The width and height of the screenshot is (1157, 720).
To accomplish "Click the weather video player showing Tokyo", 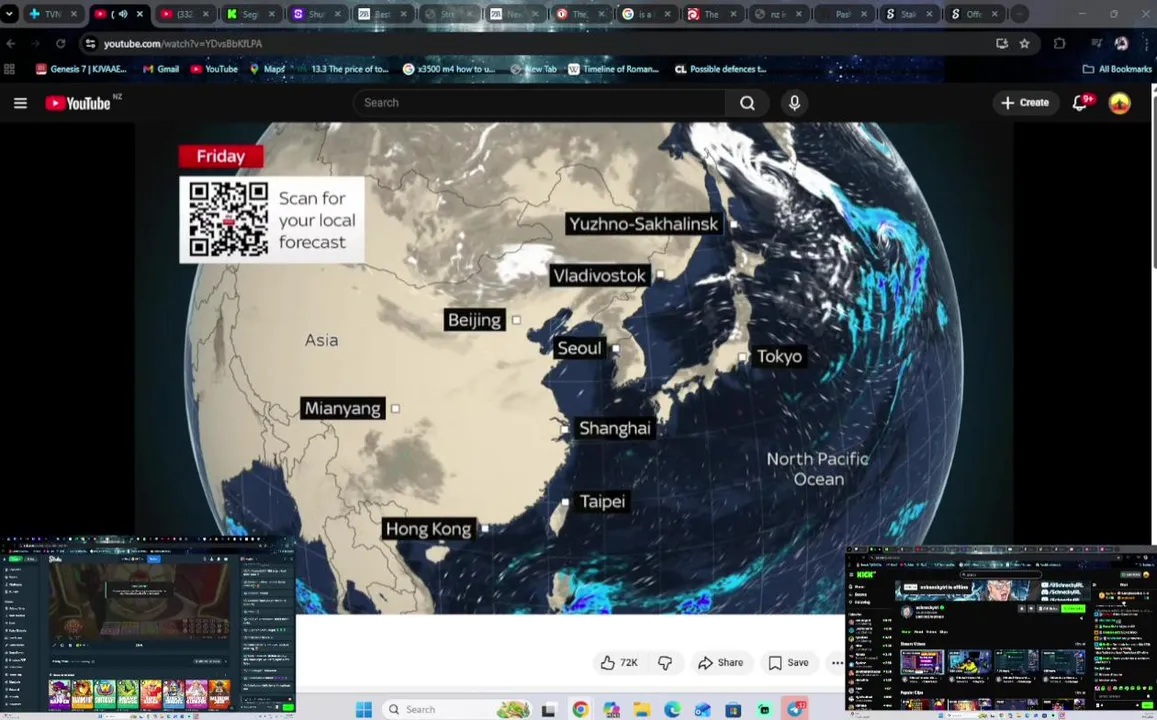I will [573, 367].
